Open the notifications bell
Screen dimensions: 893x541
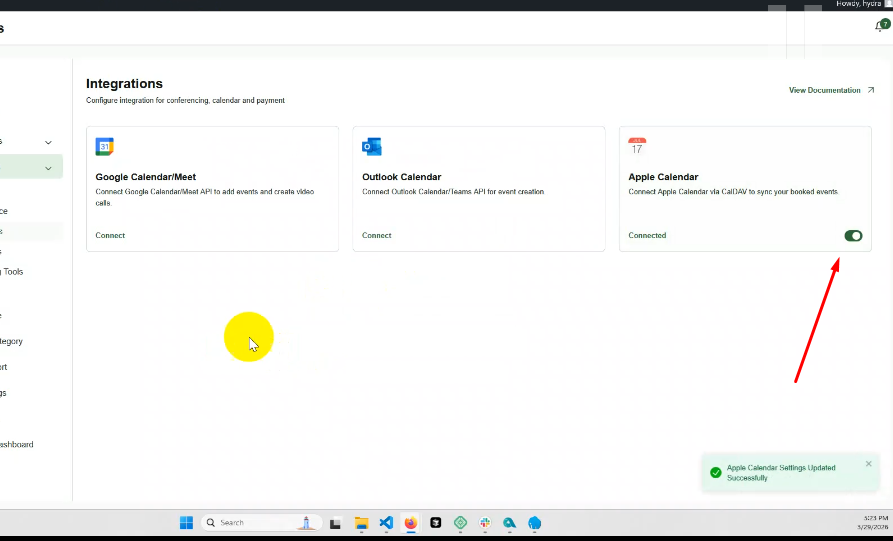coord(881,26)
